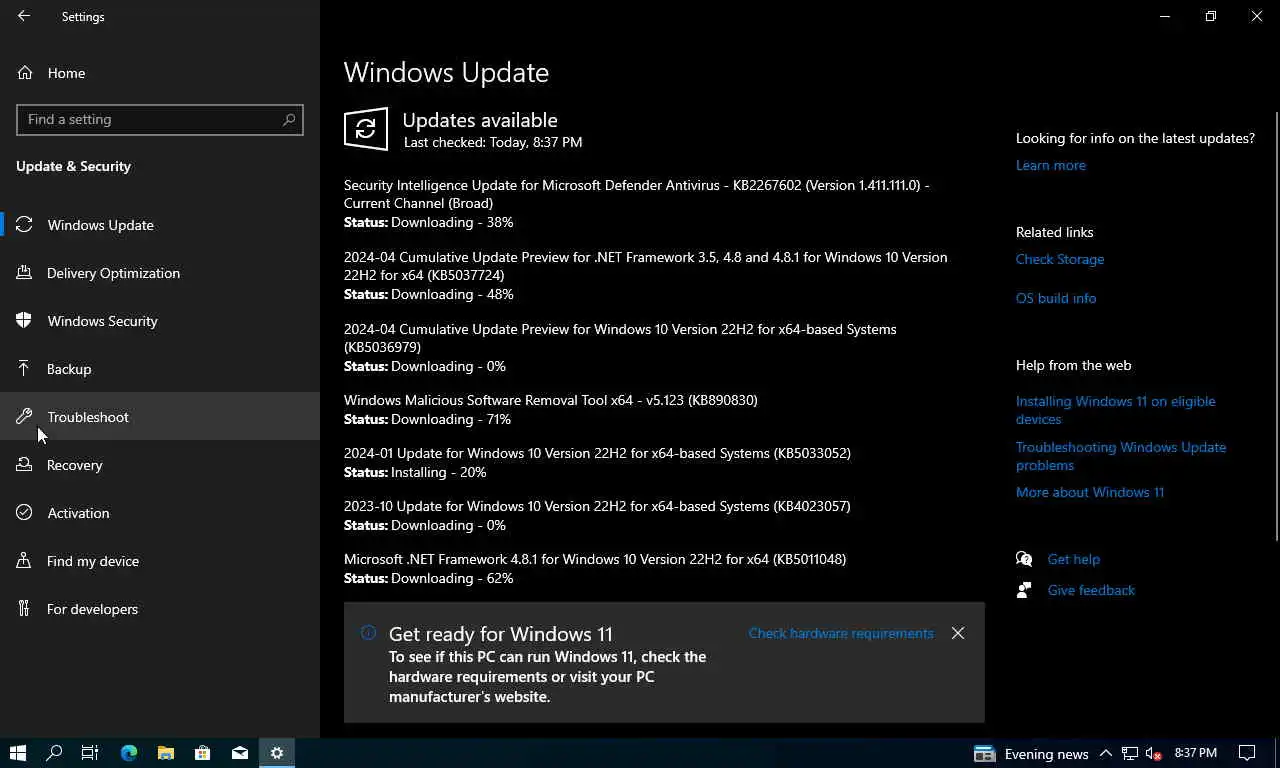Click the muted speaker volume icon
Image resolution: width=1280 pixels, height=768 pixels.
coord(1153,753)
